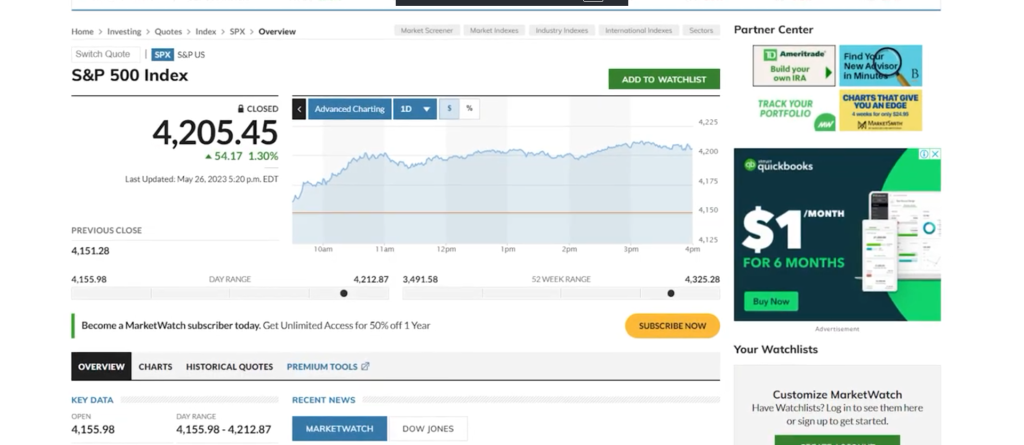Open the Historical Quotes tab
Image resolution: width=1024 pixels, height=445 pixels.
pos(229,367)
